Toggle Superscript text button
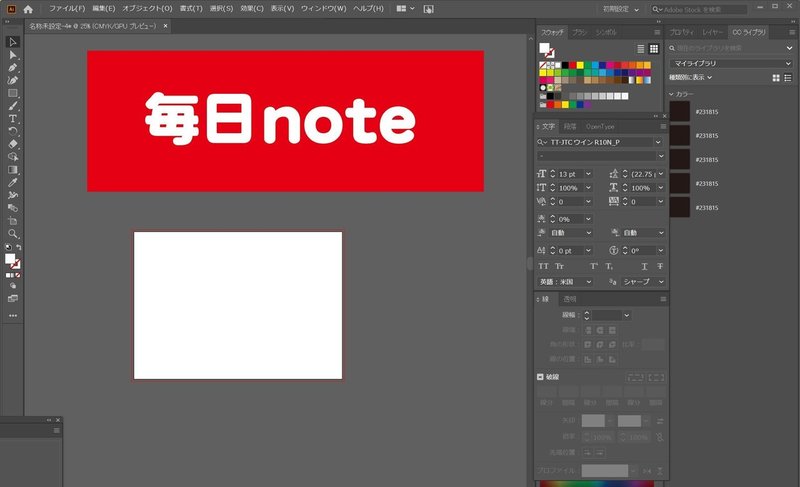The height and width of the screenshot is (487, 800). pyautogui.click(x=594, y=266)
